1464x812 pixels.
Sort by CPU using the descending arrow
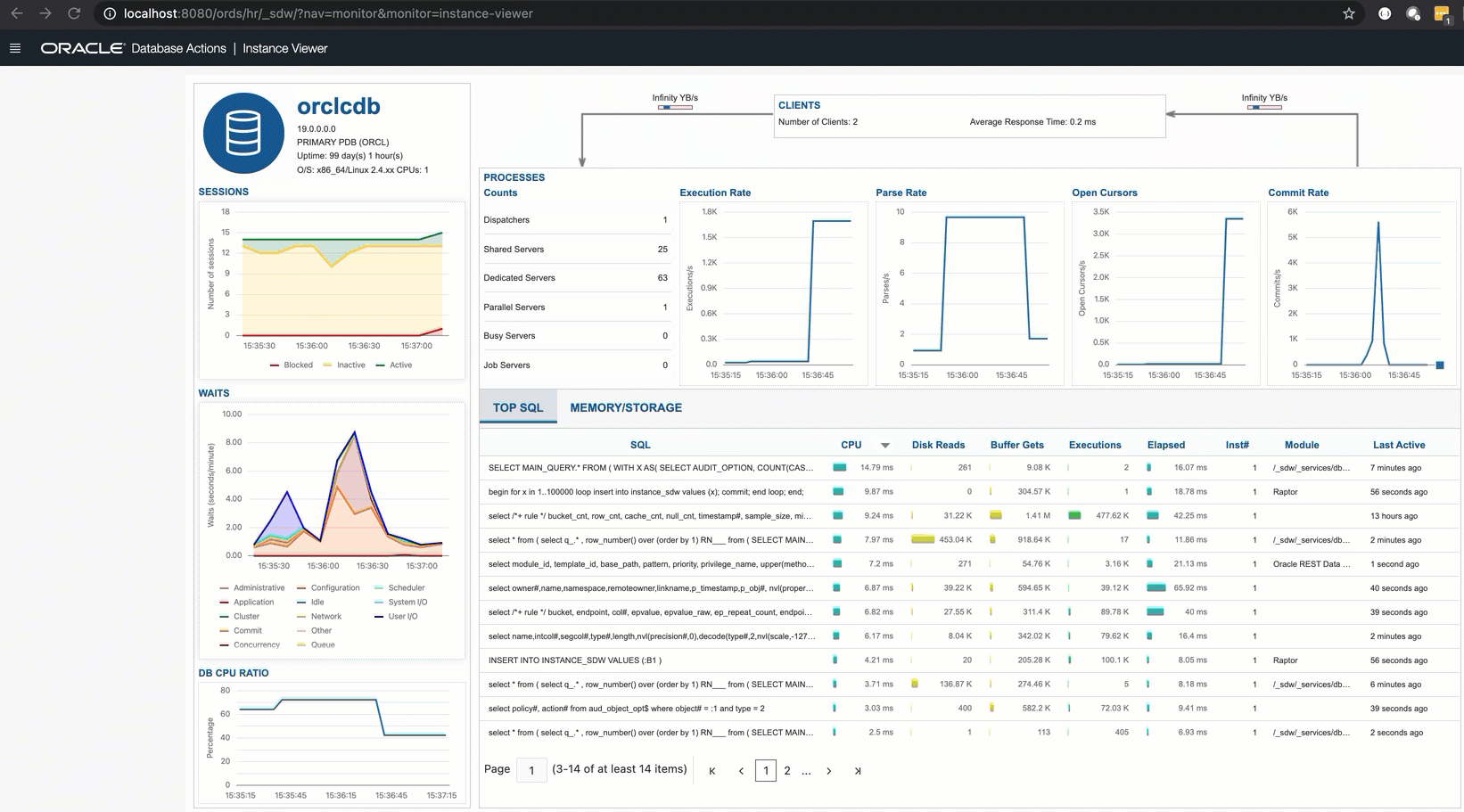885,445
